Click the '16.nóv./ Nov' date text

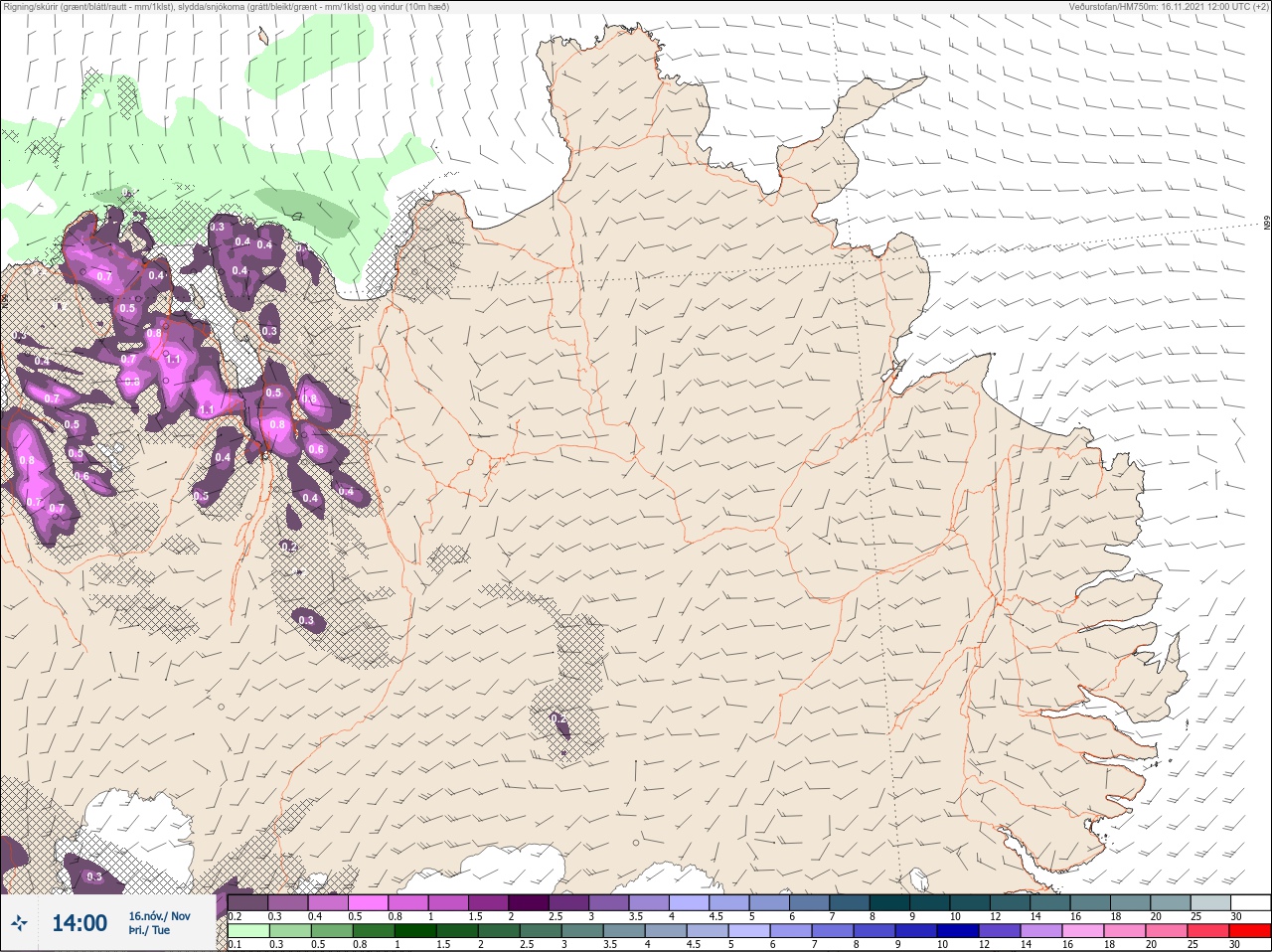tap(159, 916)
